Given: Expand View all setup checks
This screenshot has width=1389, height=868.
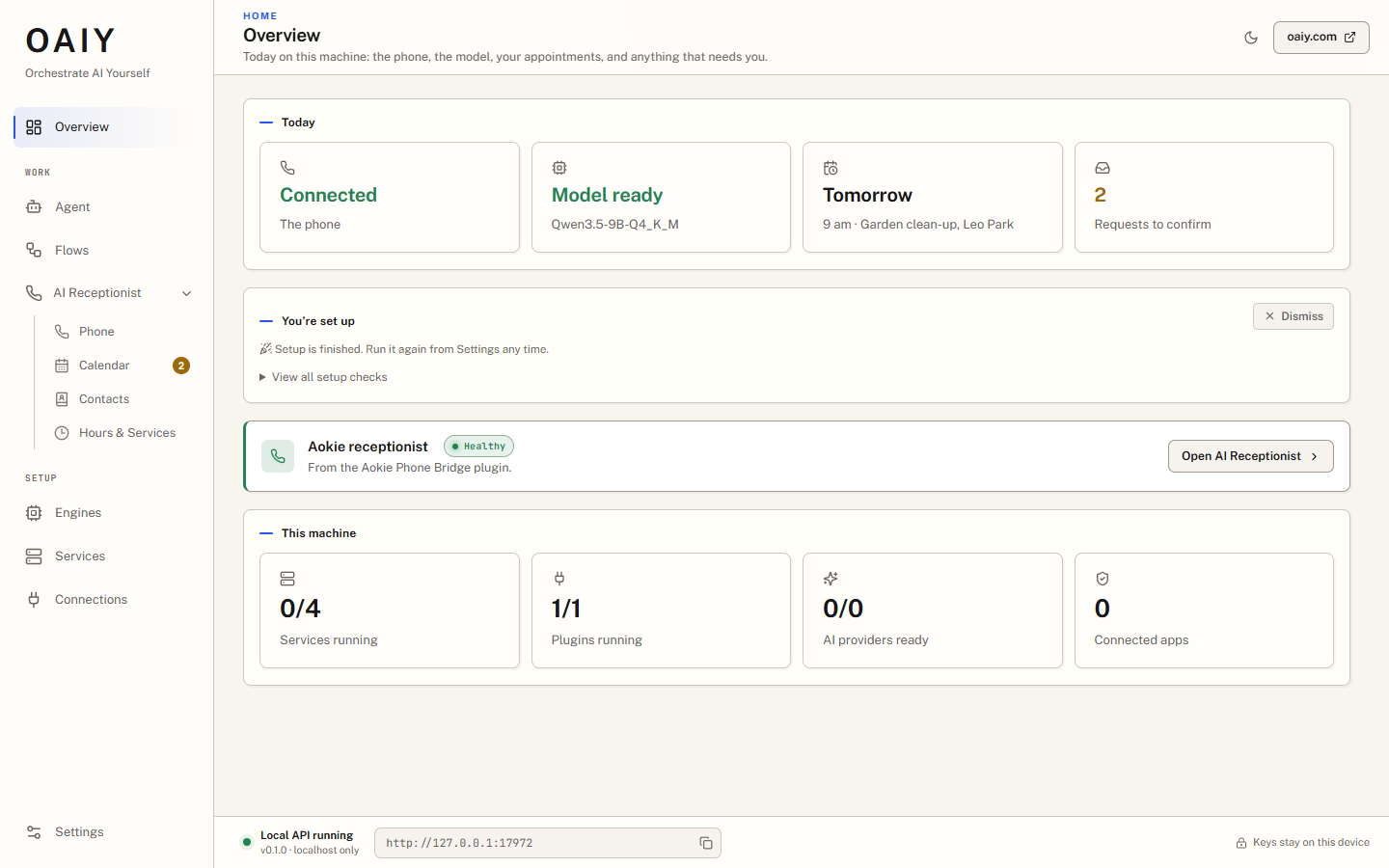Looking at the screenshot, I should (x=323, y=377).
